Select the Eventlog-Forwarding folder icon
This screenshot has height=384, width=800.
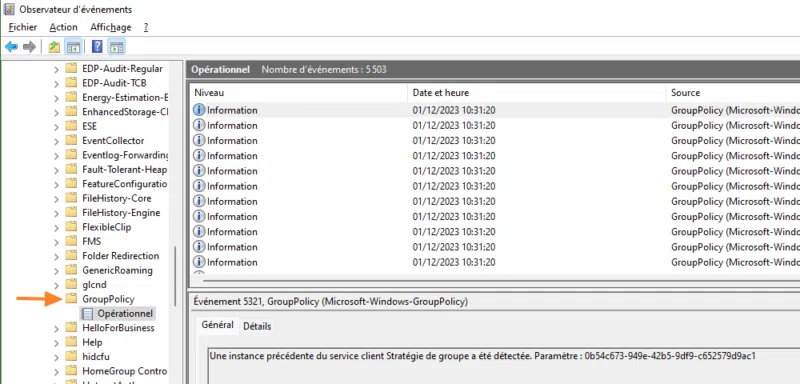pyautogui.click(x=71, y=155)
